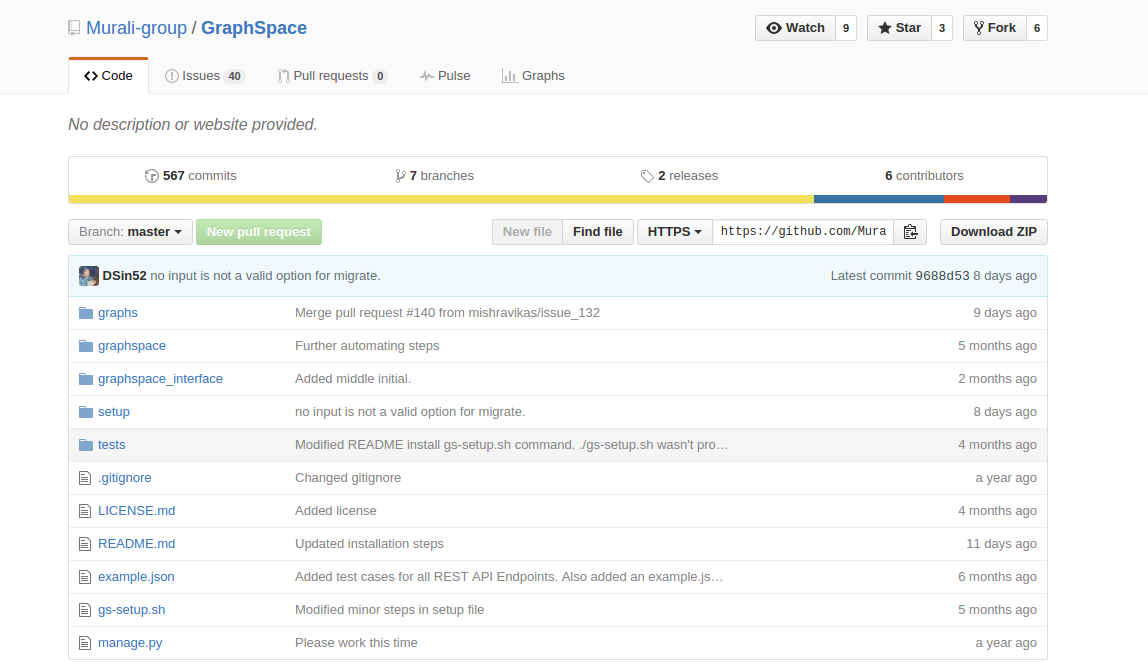Open the README.md file
1148x665 pixels.
136,543
